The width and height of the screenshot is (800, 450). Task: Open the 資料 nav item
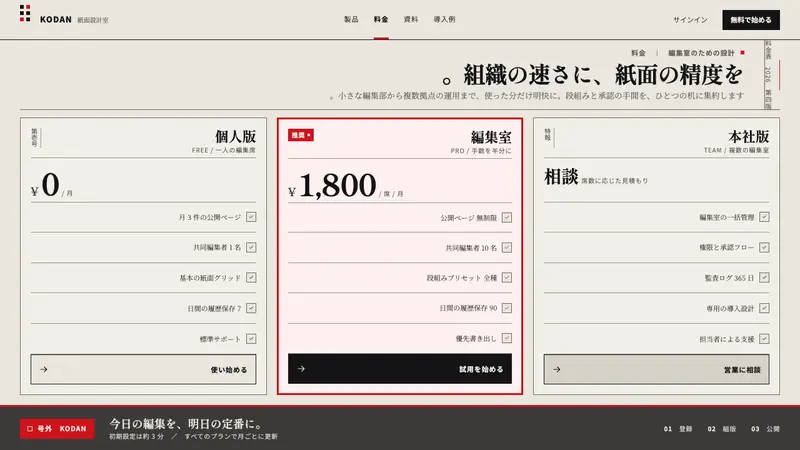(x=411, y=19)
